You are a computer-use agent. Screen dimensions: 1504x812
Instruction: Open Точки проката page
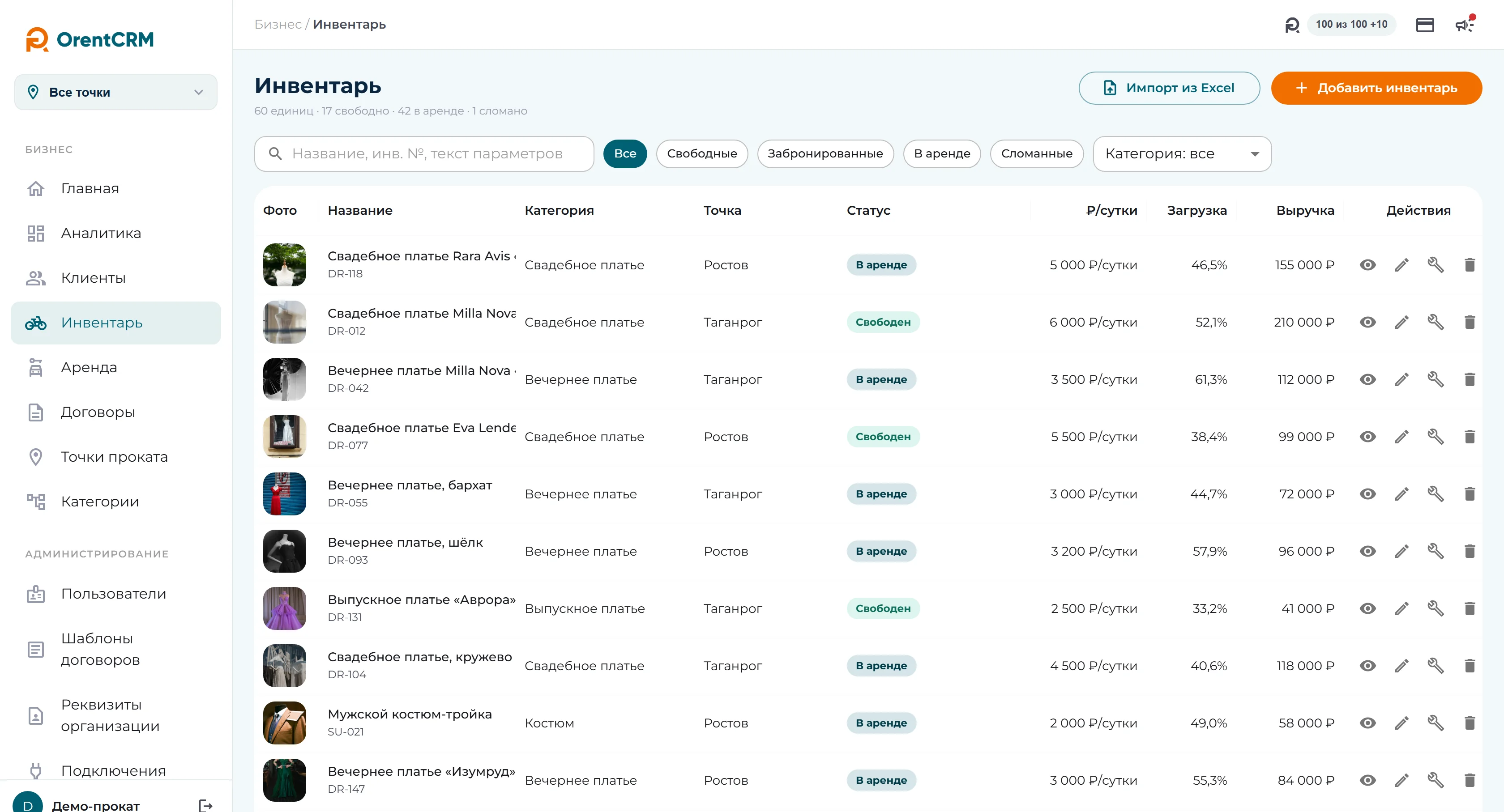pos(115,457)
